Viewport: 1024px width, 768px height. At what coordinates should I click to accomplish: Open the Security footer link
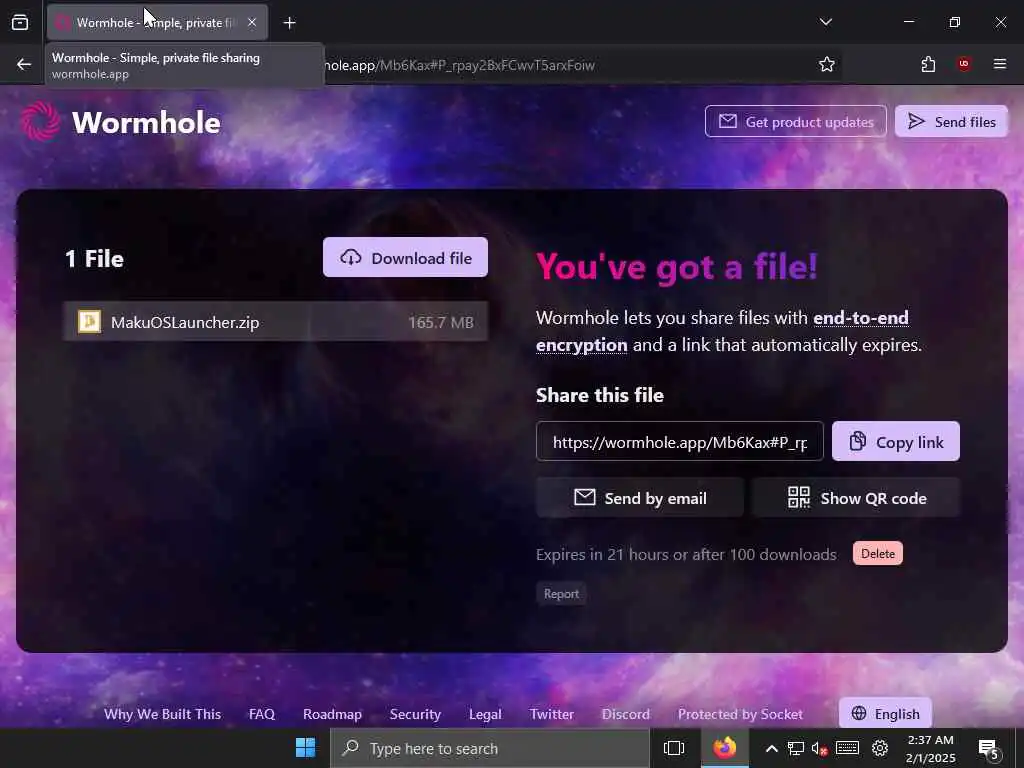[x=415, y=714]
